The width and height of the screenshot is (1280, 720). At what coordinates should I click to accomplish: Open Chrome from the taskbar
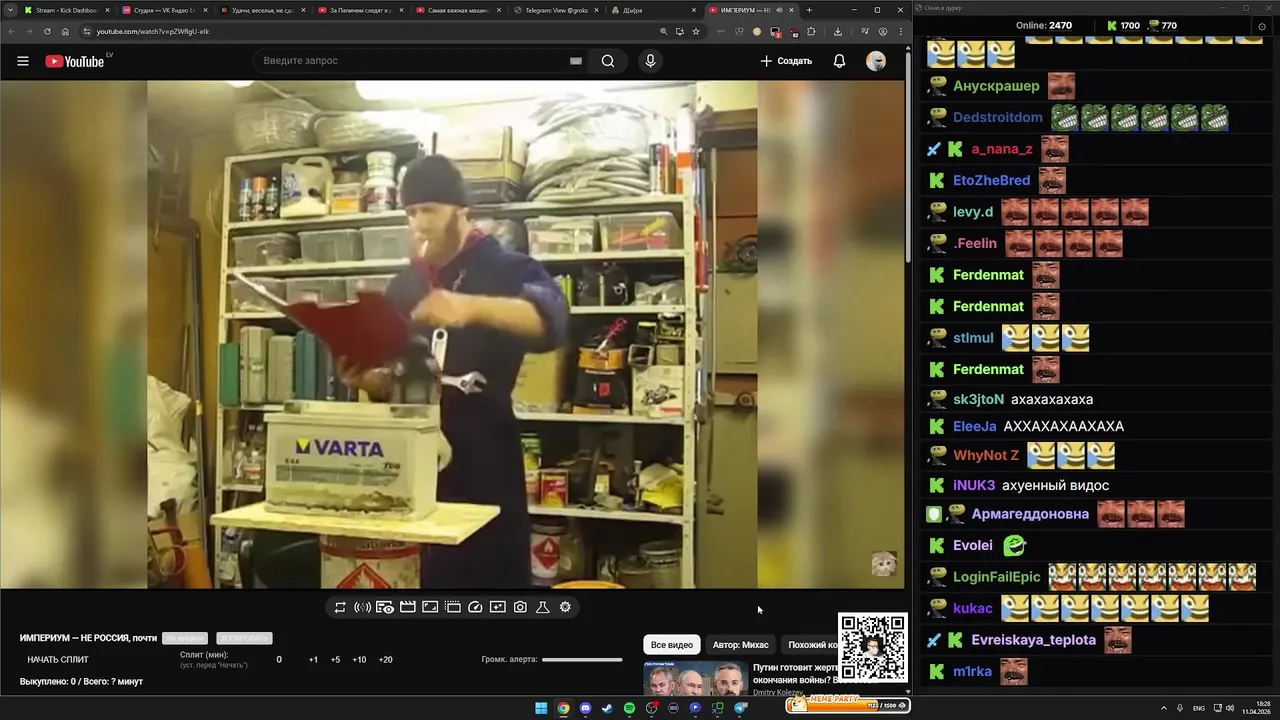tap(563, 708)
